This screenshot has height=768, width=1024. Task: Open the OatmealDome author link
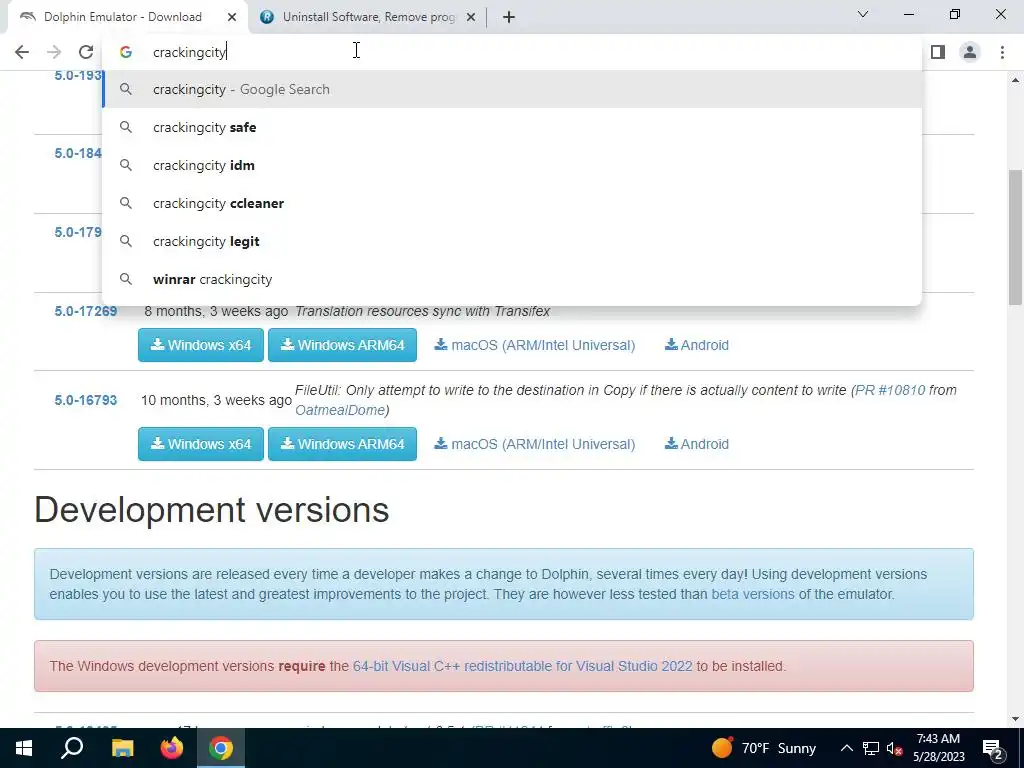tap(340, 410)
